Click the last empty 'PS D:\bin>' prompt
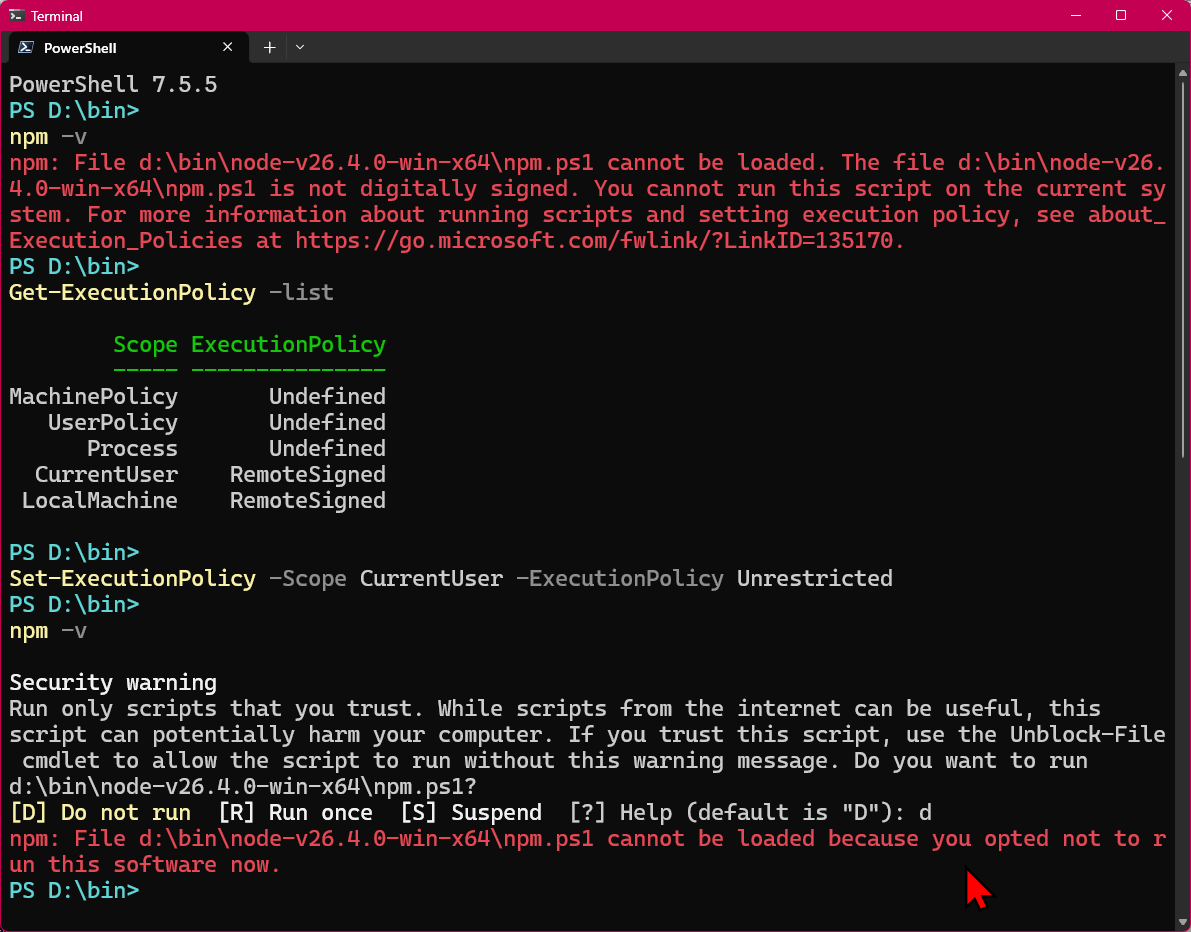The image size is (1191, 932). [x=74, y=890]
